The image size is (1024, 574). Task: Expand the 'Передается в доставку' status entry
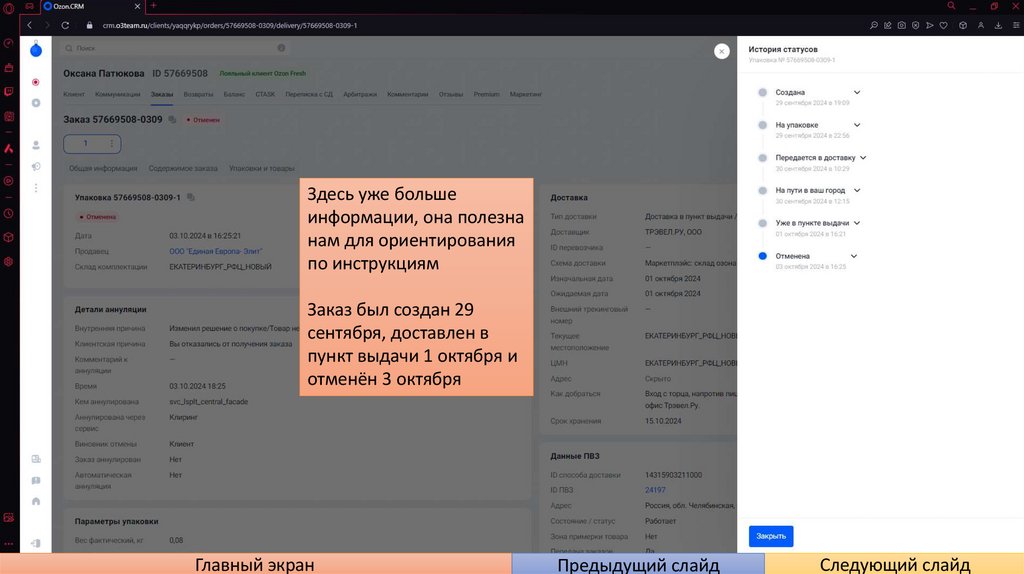tap(863, 158)
